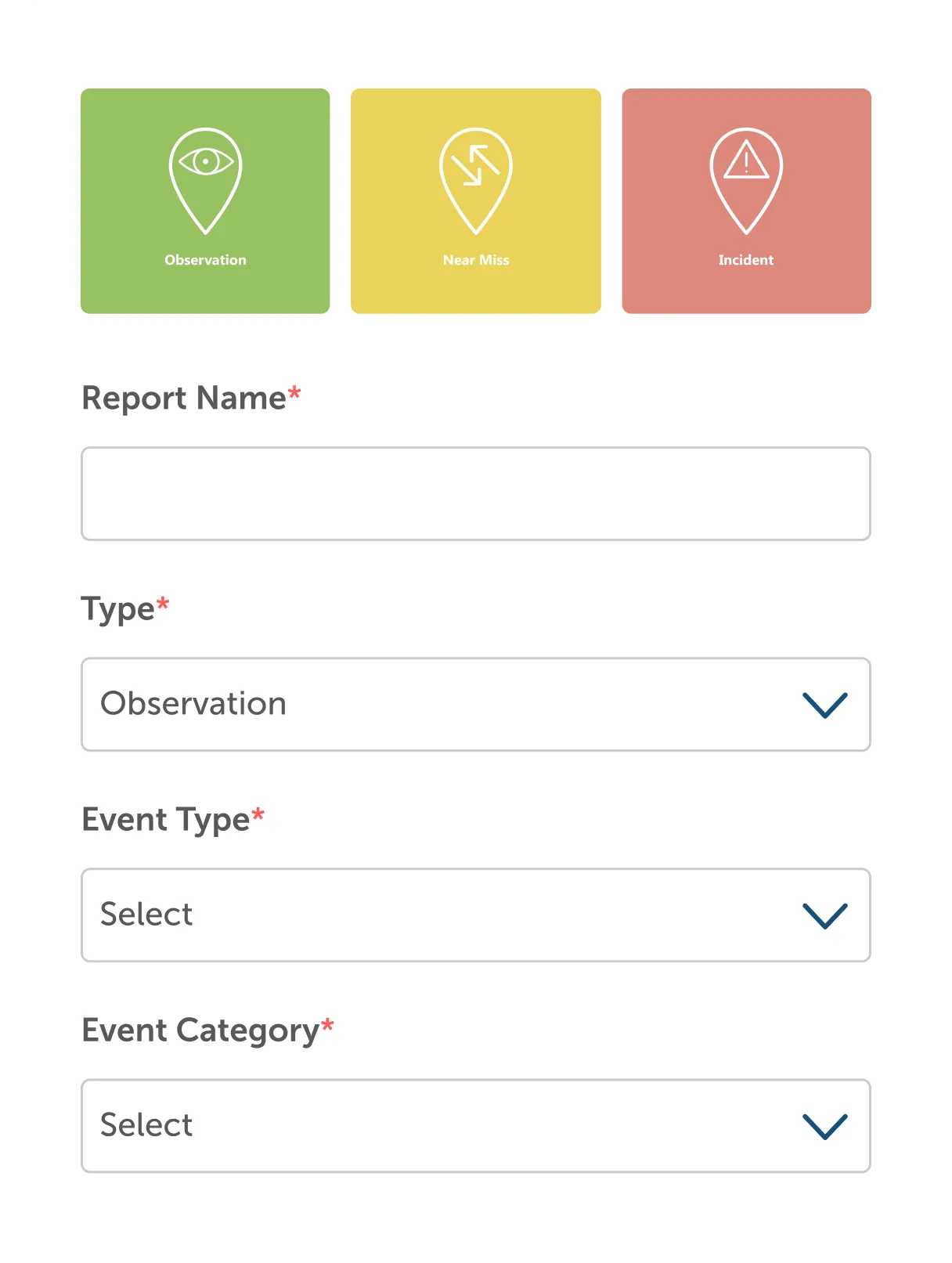Focus the Report Name text field
The width and height of the screenshot is (952, 1263).
click(476, 493)
